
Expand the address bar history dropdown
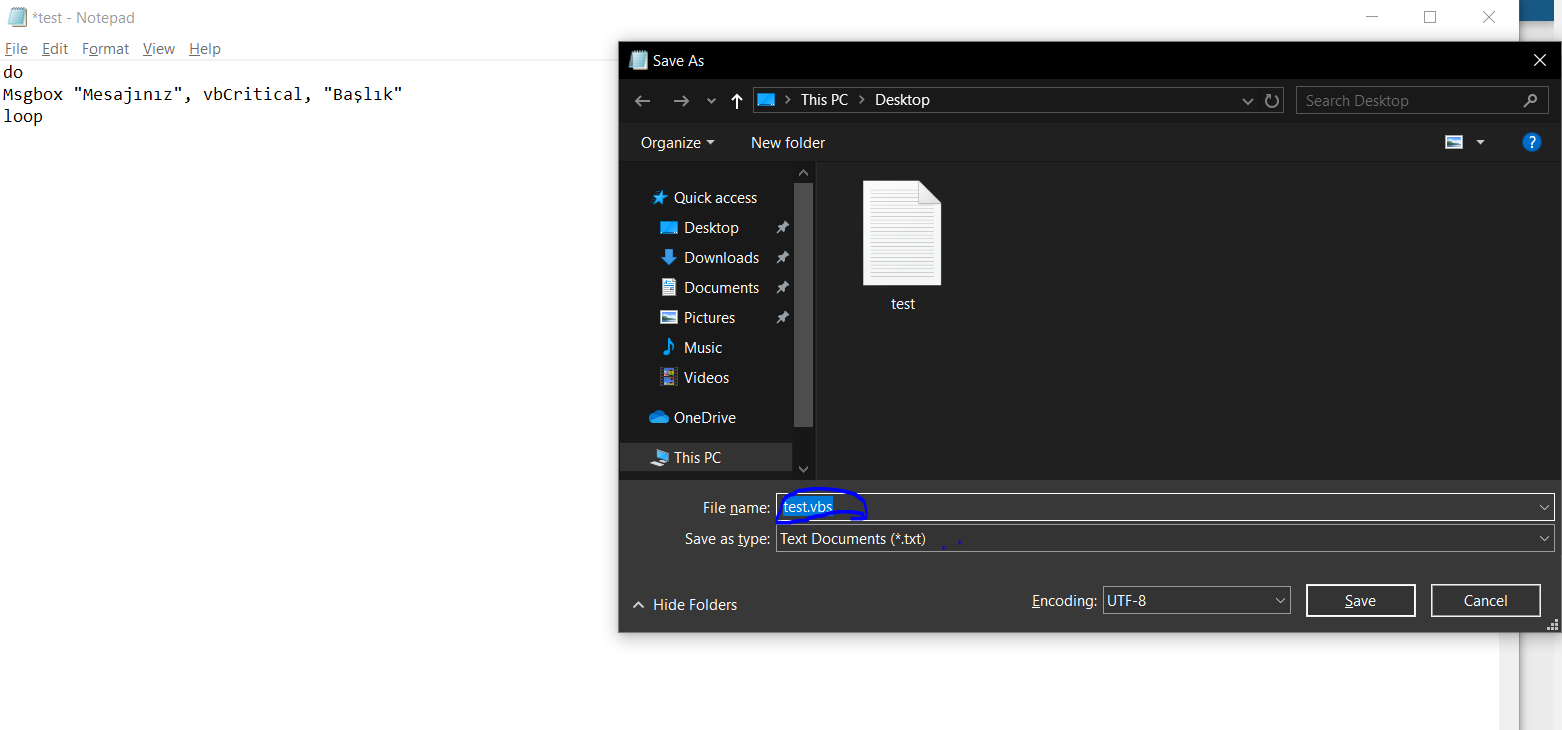[x=1248, y=101]
